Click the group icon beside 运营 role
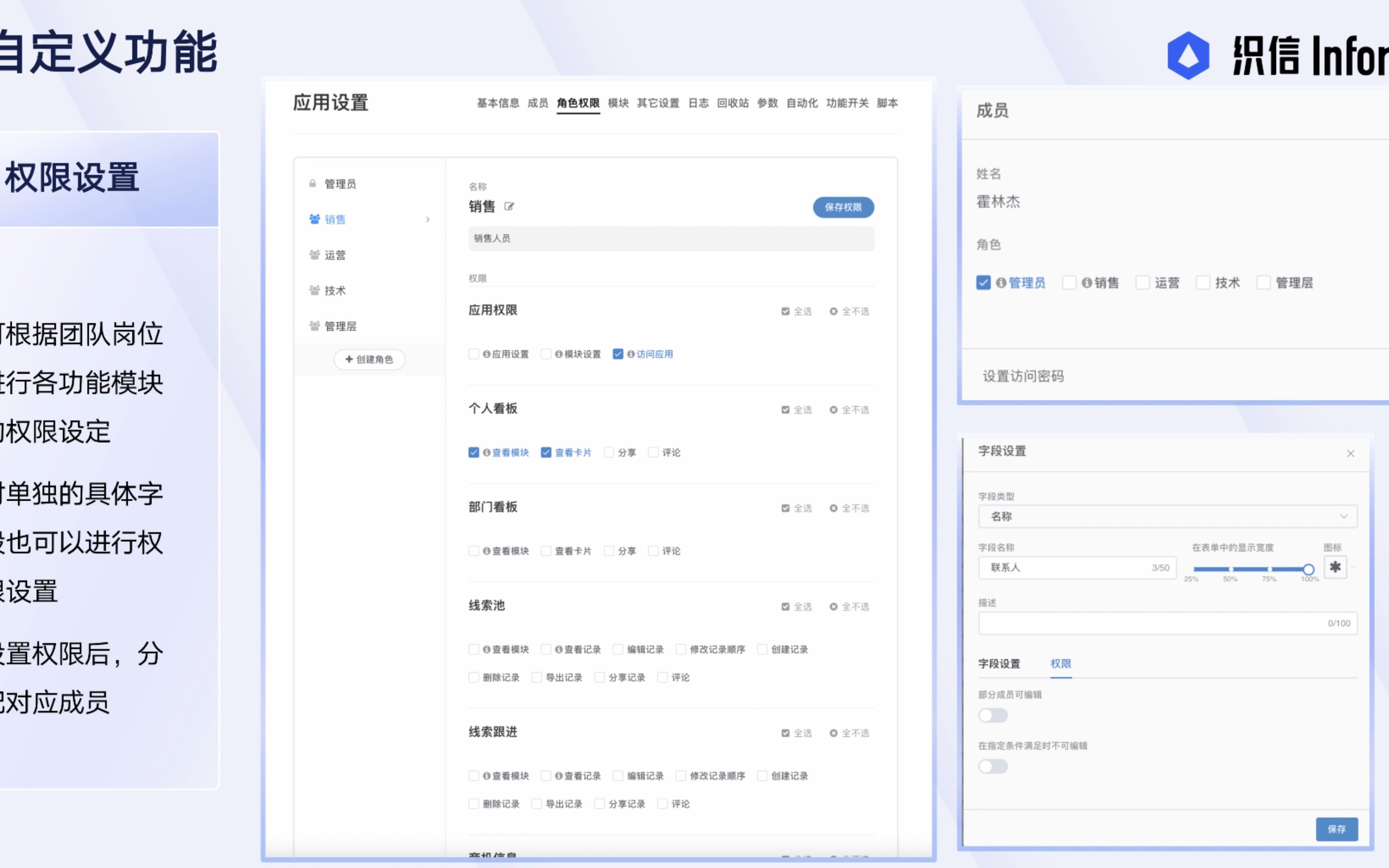 [x=315, y=254]
